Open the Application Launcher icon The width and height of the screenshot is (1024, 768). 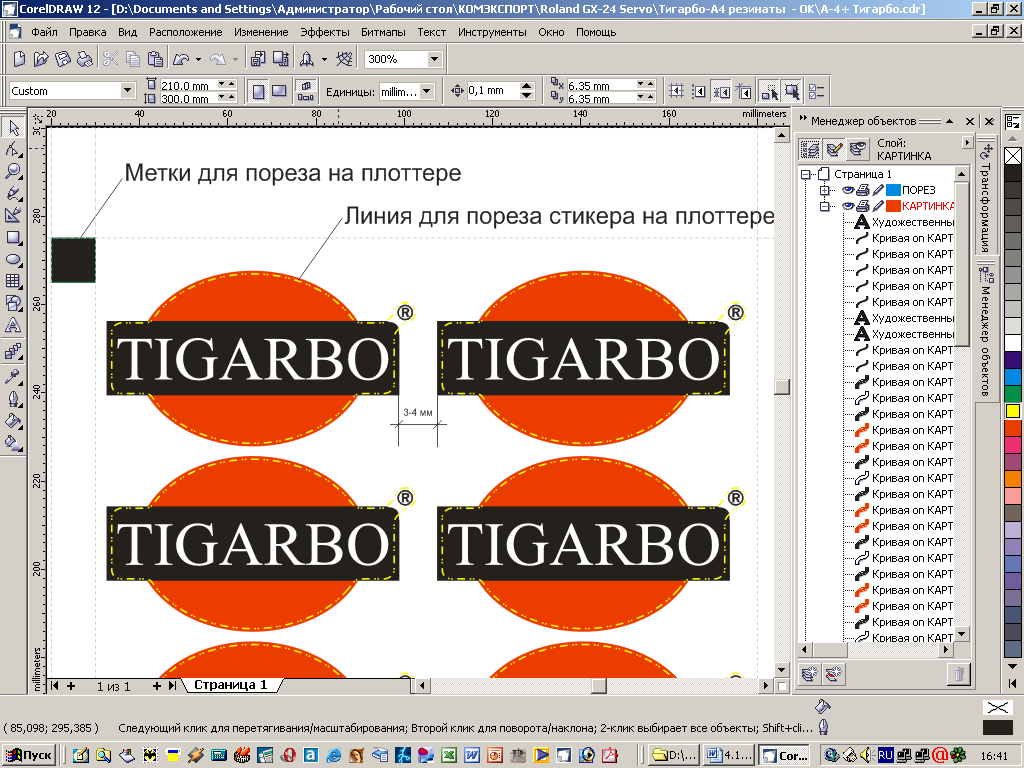(x=307, y=59)
